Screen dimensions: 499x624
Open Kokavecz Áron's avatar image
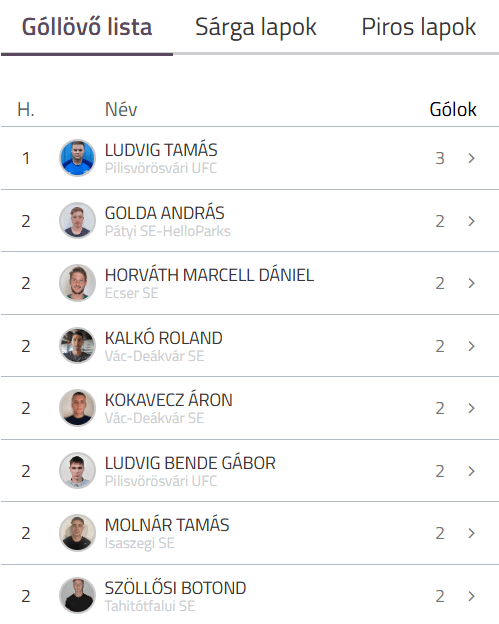pos(77,408)
